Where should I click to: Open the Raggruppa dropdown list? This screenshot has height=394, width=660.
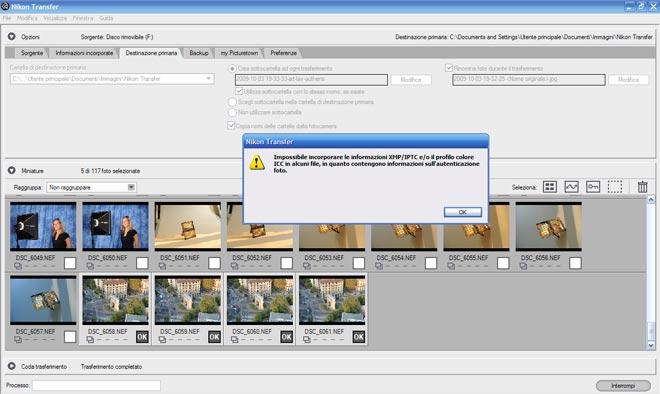(x=131, y=187)
